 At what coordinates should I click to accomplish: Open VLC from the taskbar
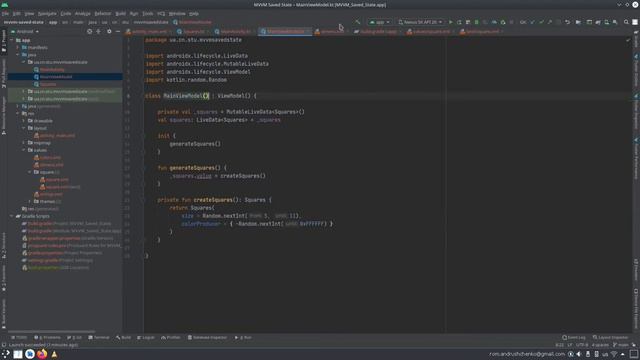54,354
